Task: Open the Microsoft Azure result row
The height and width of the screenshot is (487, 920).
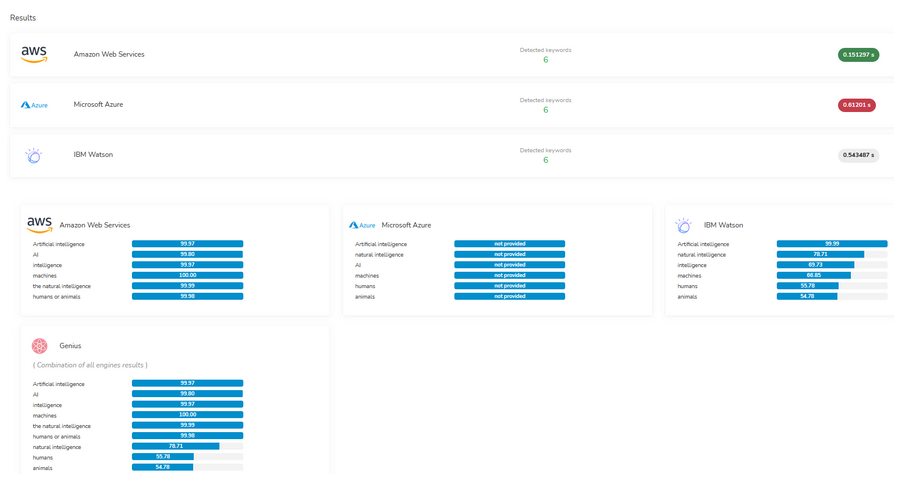Action: tap(452, 105)
